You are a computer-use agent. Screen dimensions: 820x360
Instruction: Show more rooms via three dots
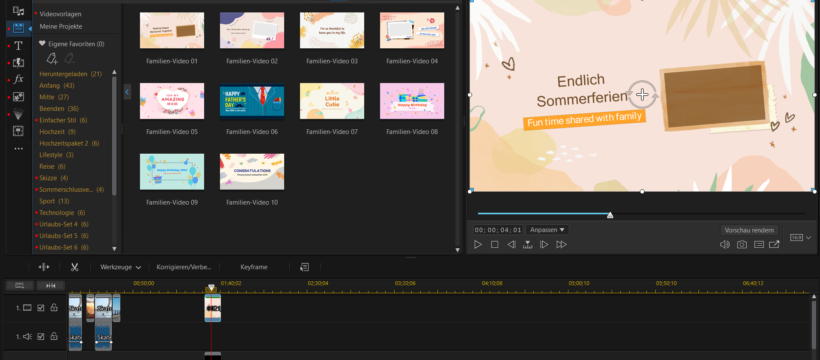point(18,149)
